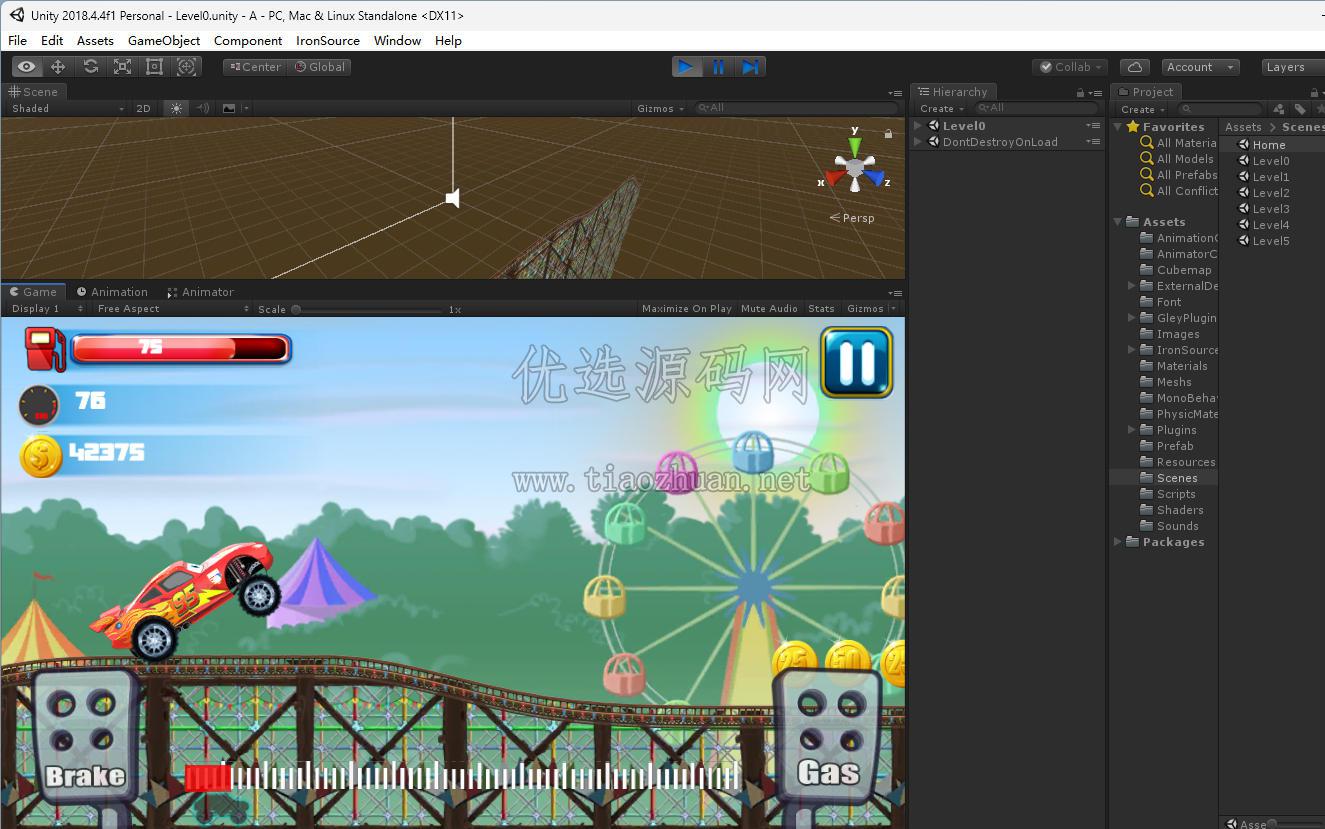Toggle scene effects image icon
Viewport: 1325px width, 829px height.
(230, 108)
